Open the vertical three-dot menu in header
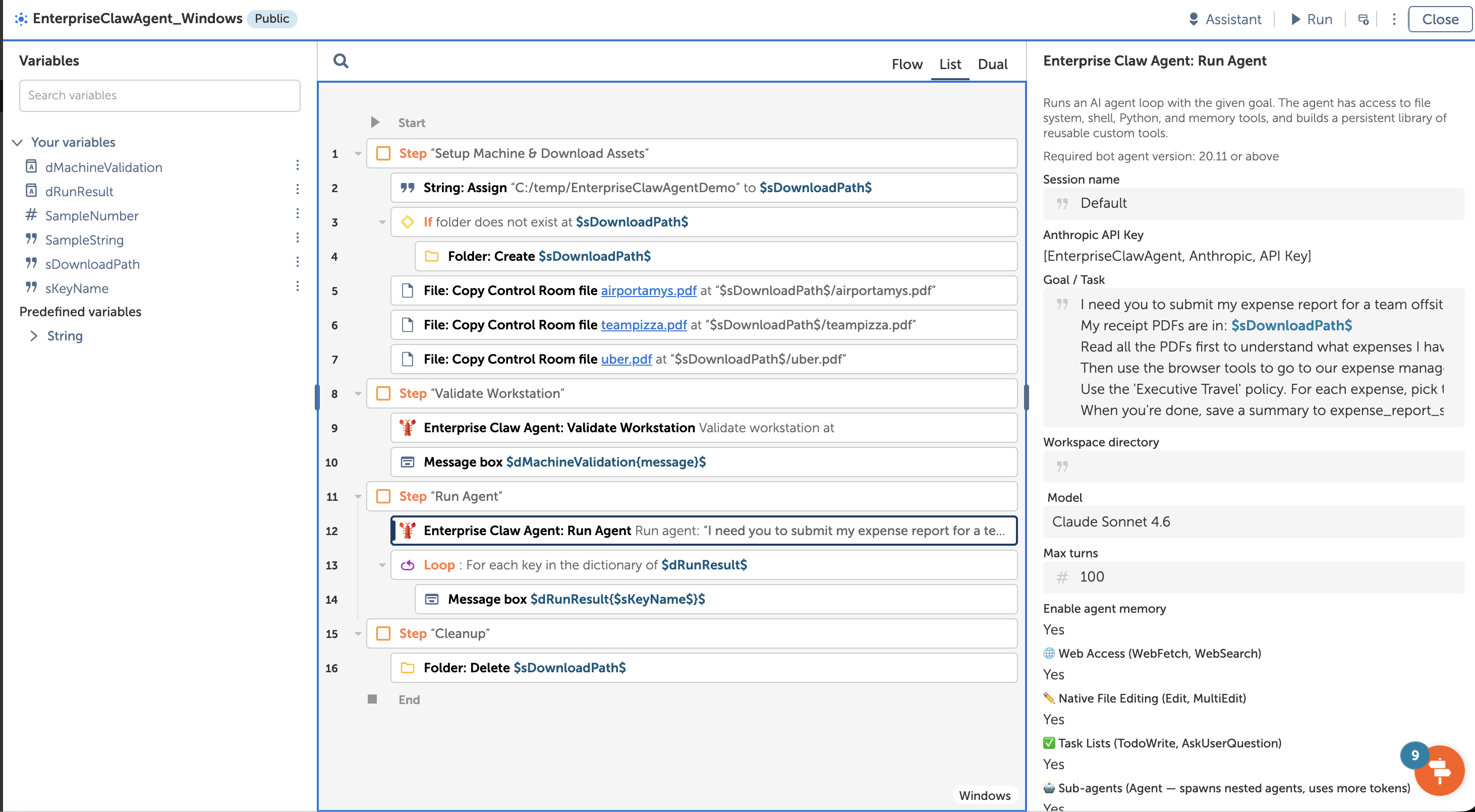Screen dimensions: 1475x812 (x=1394, y=19)
